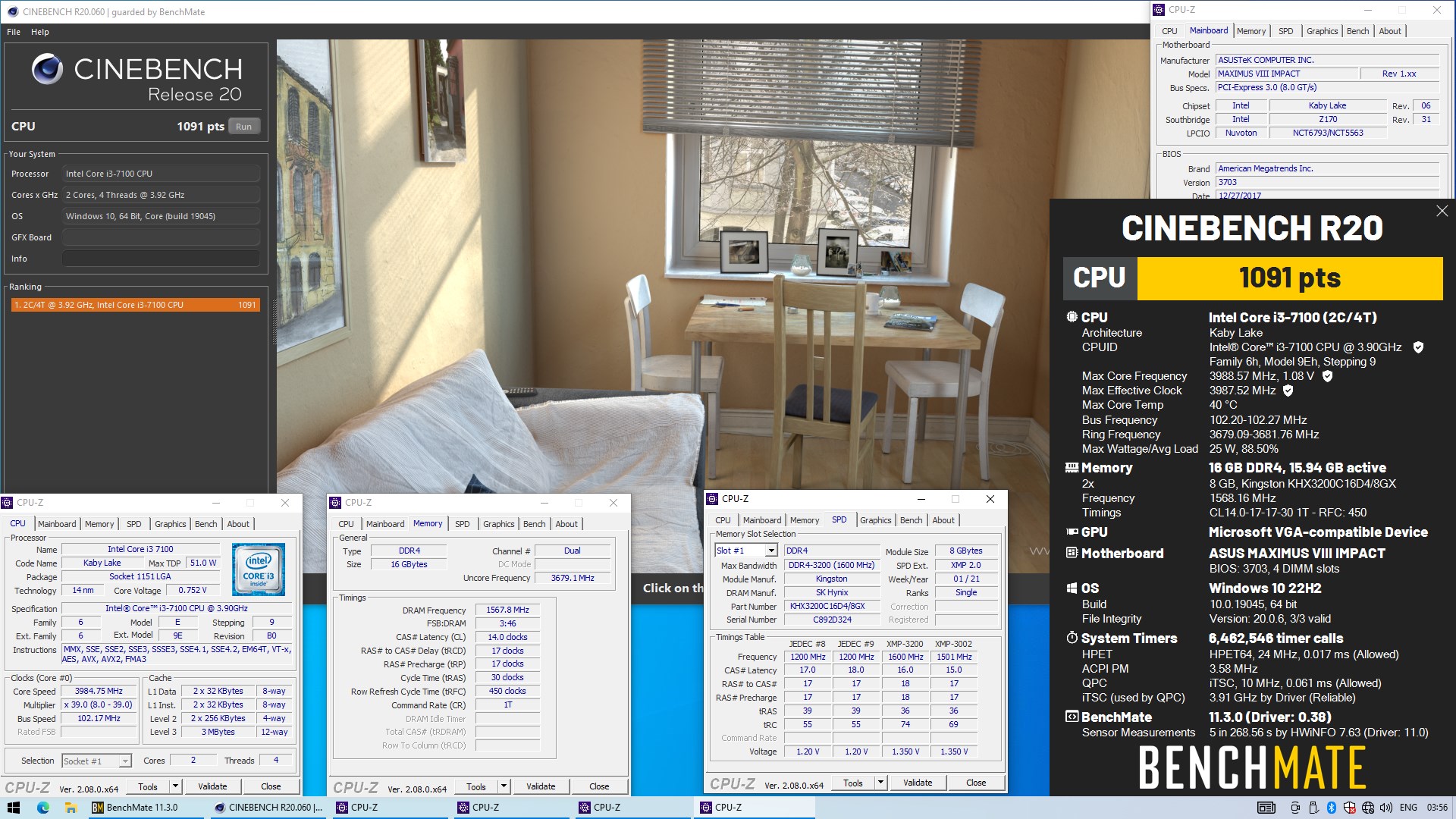Click the System Timers clock icon
The image size is (1456, 819).
point(1072,638)
